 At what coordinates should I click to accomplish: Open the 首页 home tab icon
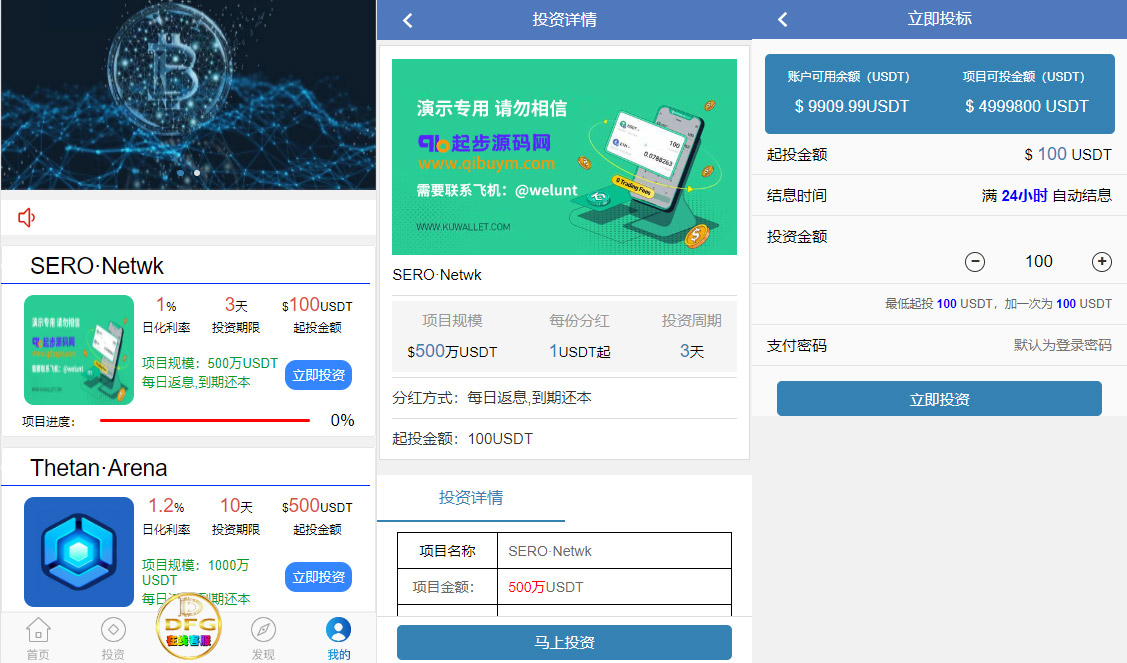coord(38,631)
